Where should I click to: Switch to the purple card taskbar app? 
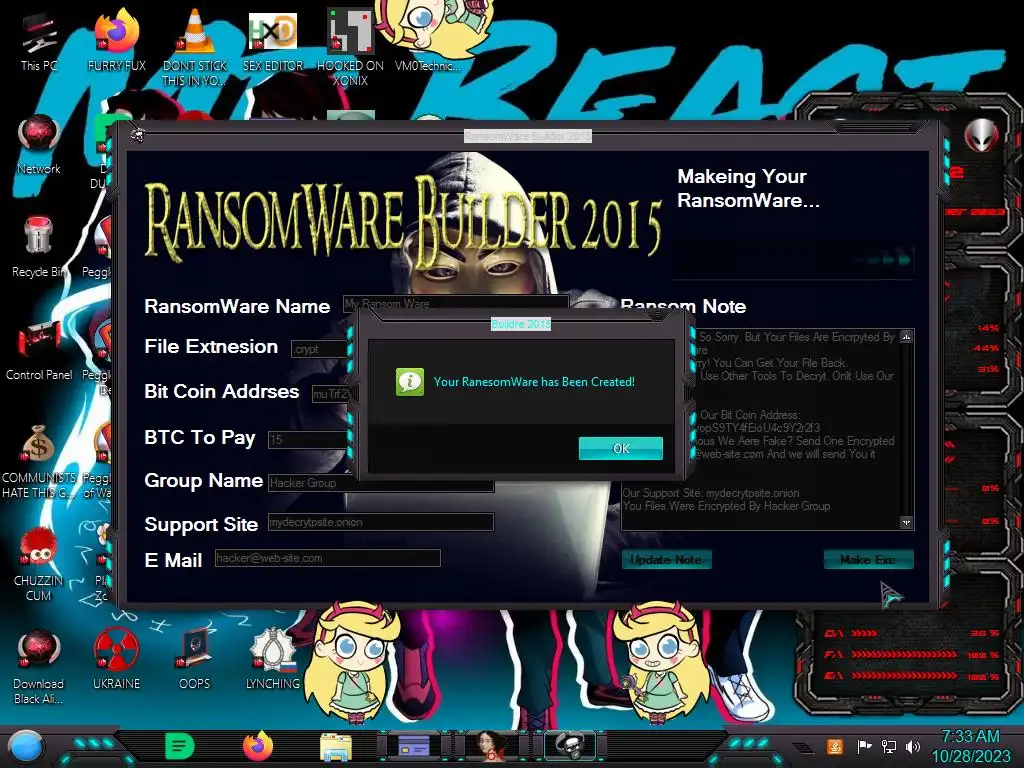[414, 746]
